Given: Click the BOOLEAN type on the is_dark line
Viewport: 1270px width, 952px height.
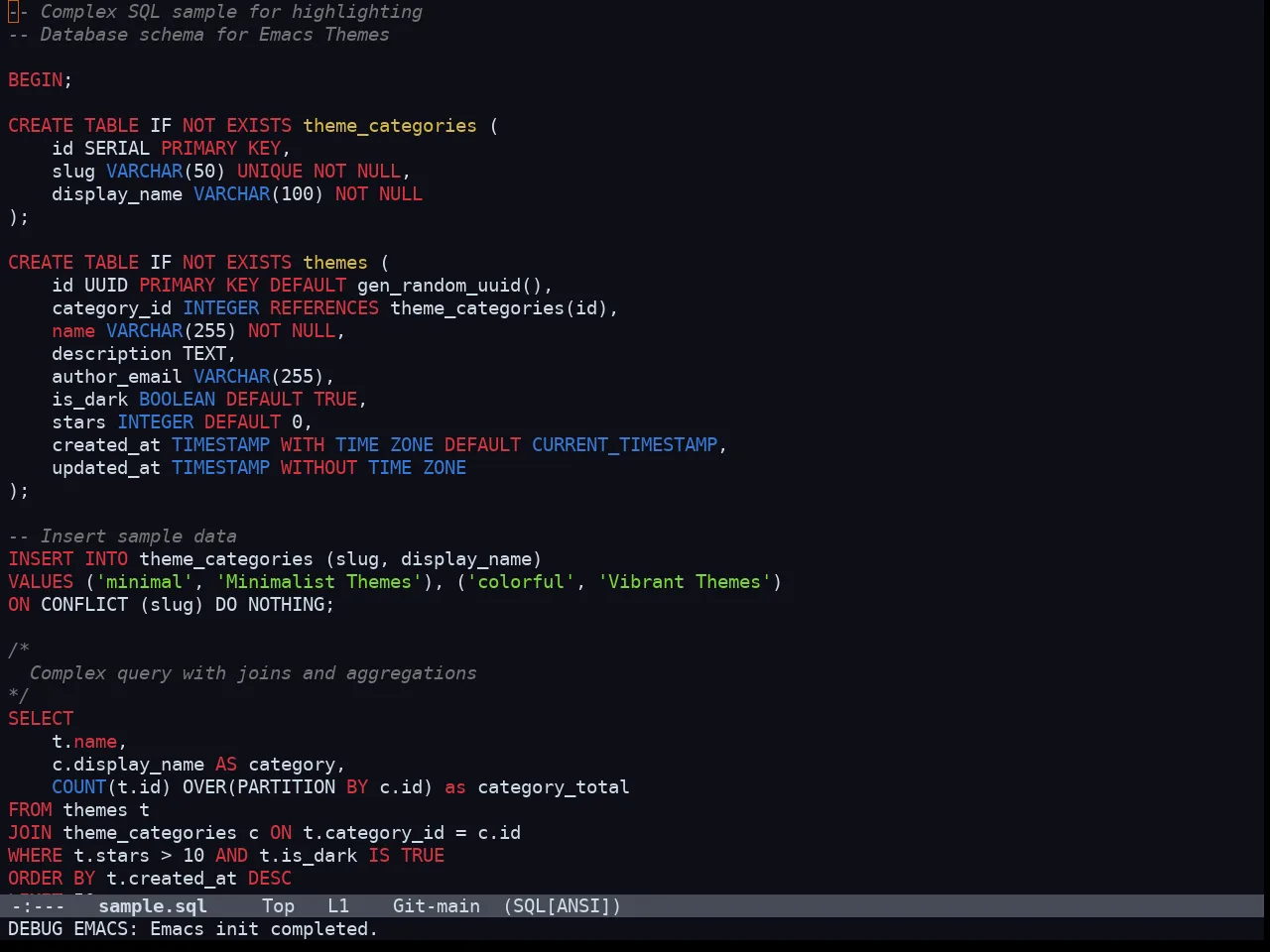Looking at the screenshot, I should pyautogui.click(x=177, y=400).
